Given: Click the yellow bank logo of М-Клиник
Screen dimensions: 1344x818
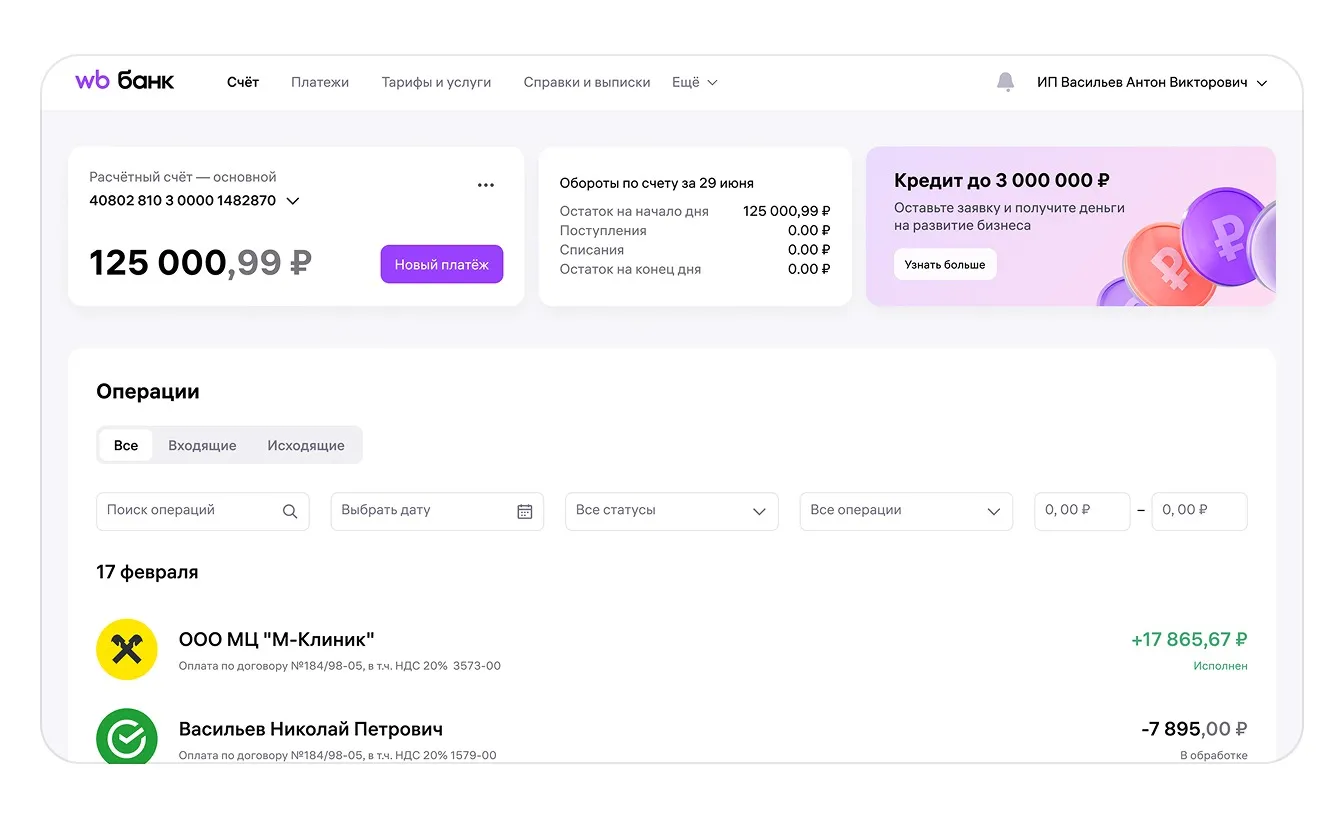Looking at the screenshot, I should tap(126, 650).
